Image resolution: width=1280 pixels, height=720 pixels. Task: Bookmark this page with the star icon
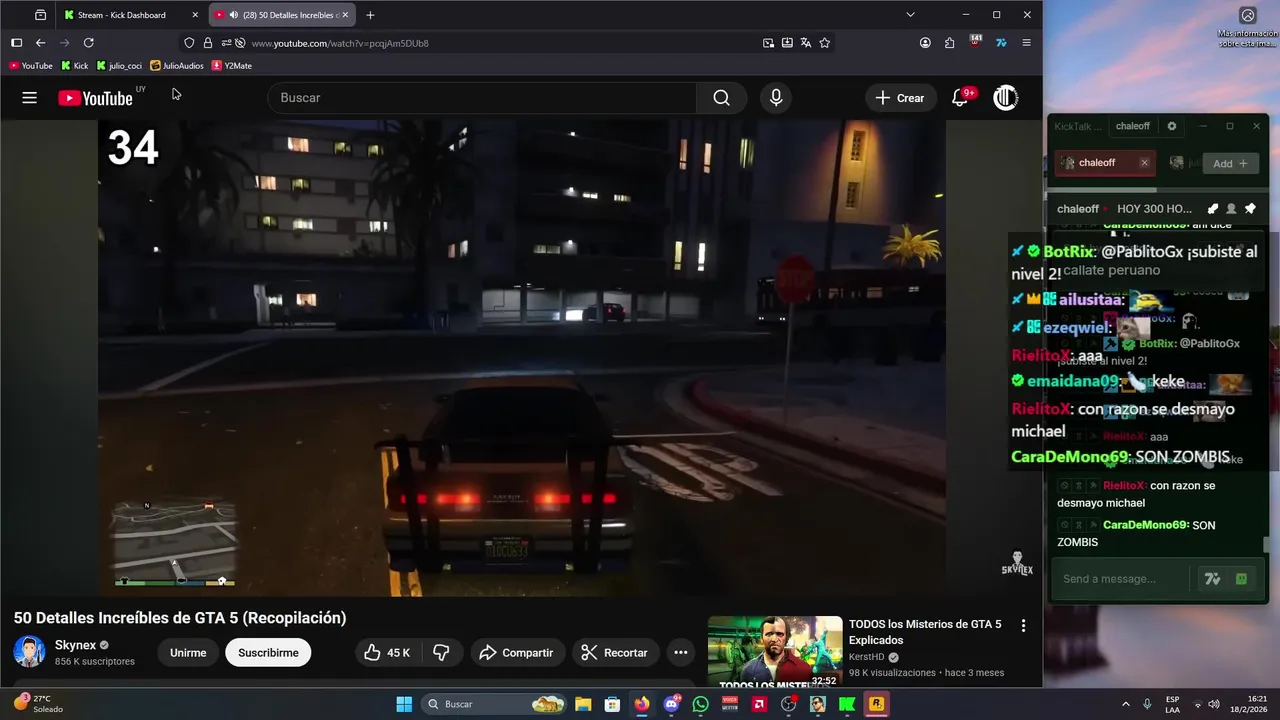click(824, 43)
